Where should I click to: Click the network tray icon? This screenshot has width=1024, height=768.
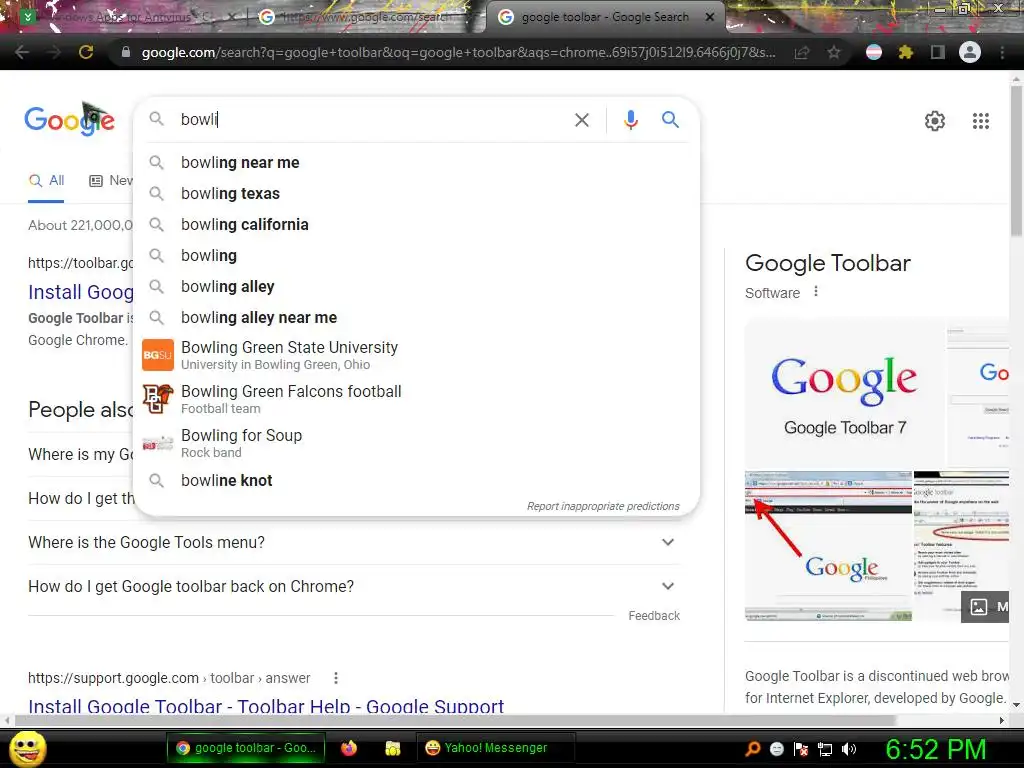(825, 749)
